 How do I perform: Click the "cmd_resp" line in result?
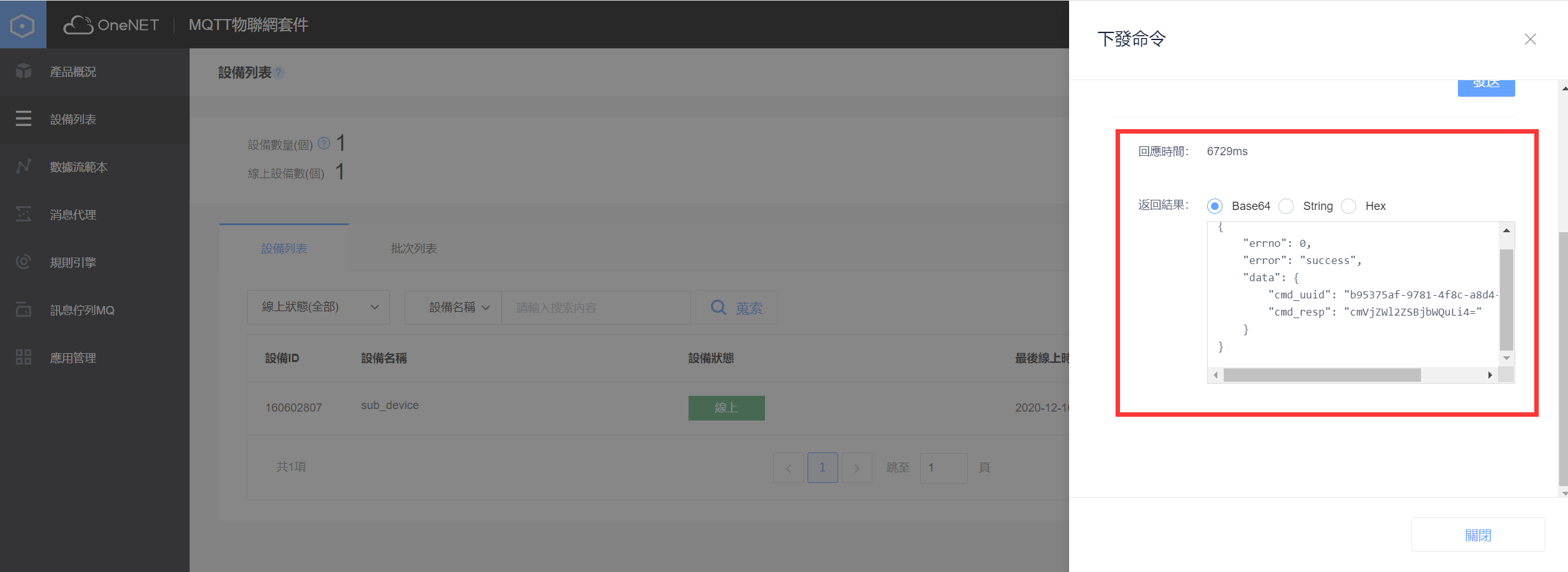tap(1375, 312)
